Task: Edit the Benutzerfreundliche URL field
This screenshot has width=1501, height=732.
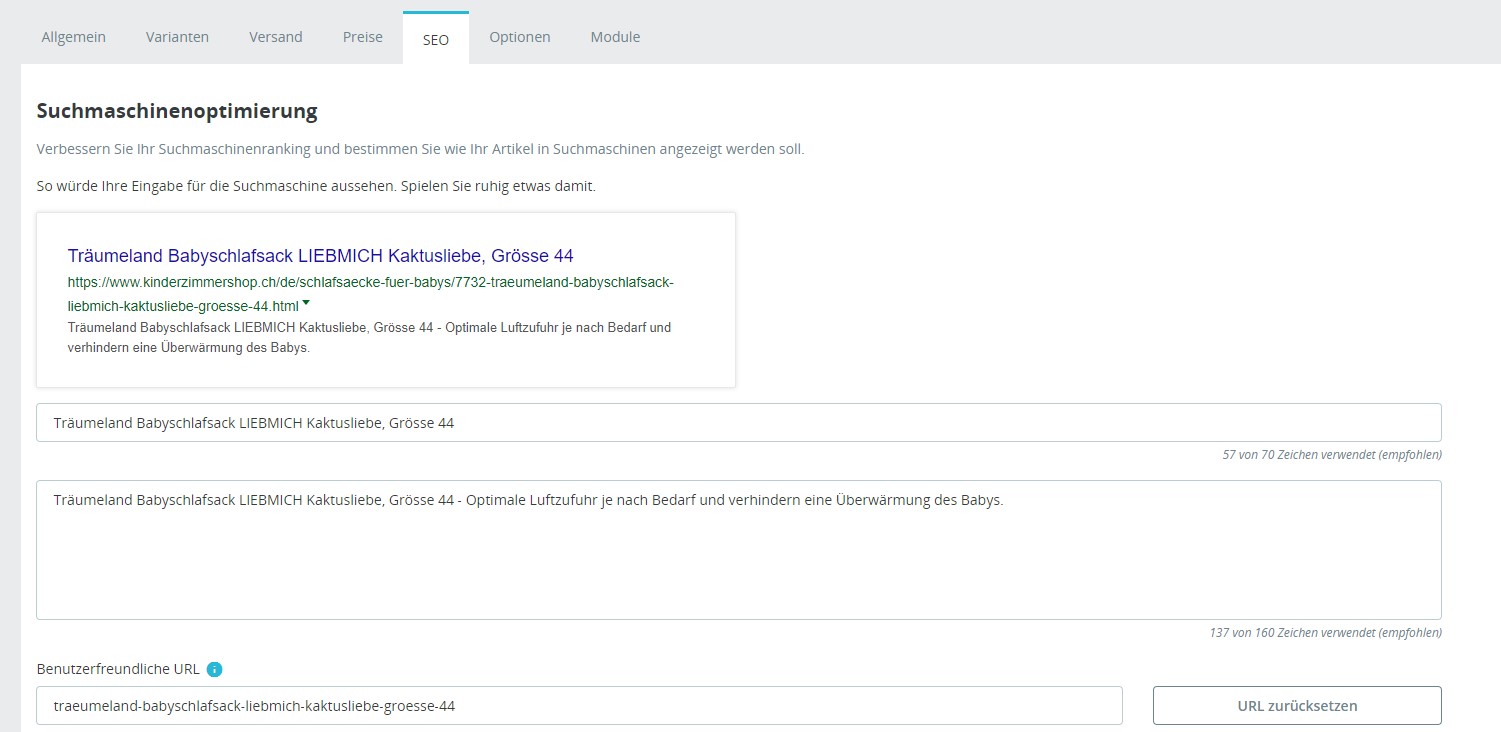Action: (x=579, y=705)
